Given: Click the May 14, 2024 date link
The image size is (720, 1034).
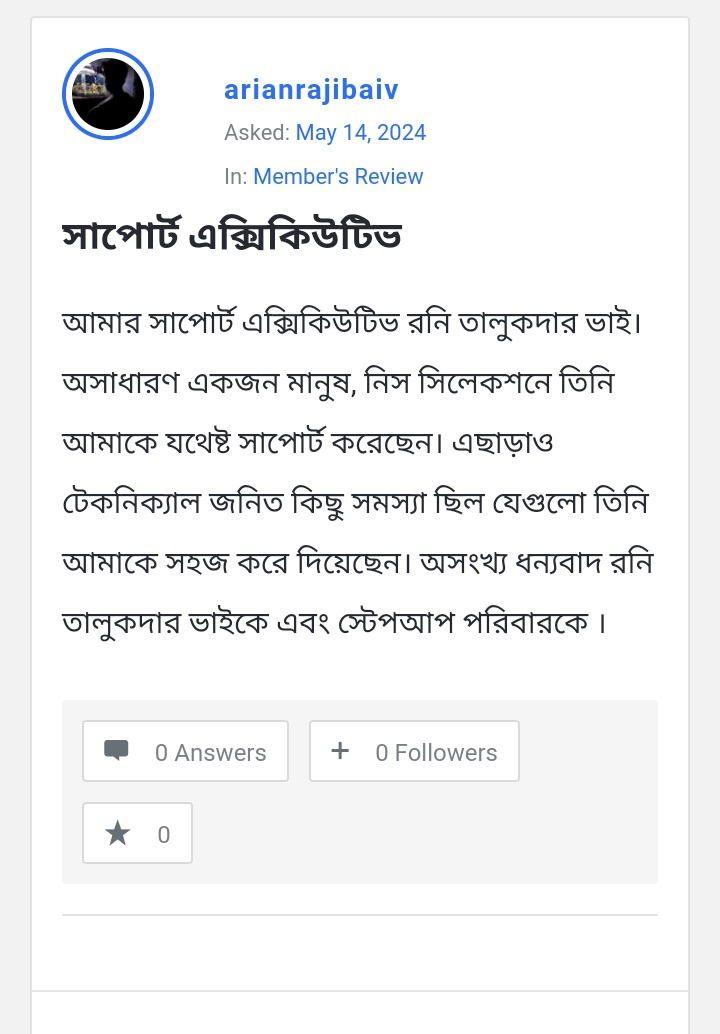Looking at the screenshot, I should (x=360, y=133).
